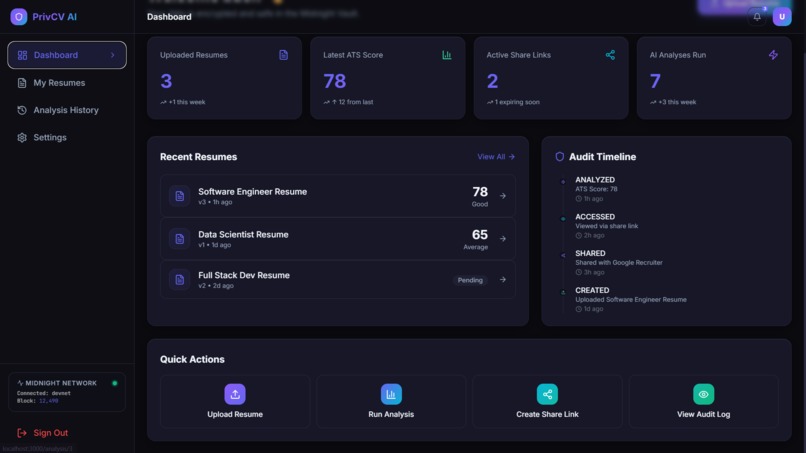Click the PrivCV AI logo icon
The width and height of the screenshot is (806, 453).
tap(19, 16)
